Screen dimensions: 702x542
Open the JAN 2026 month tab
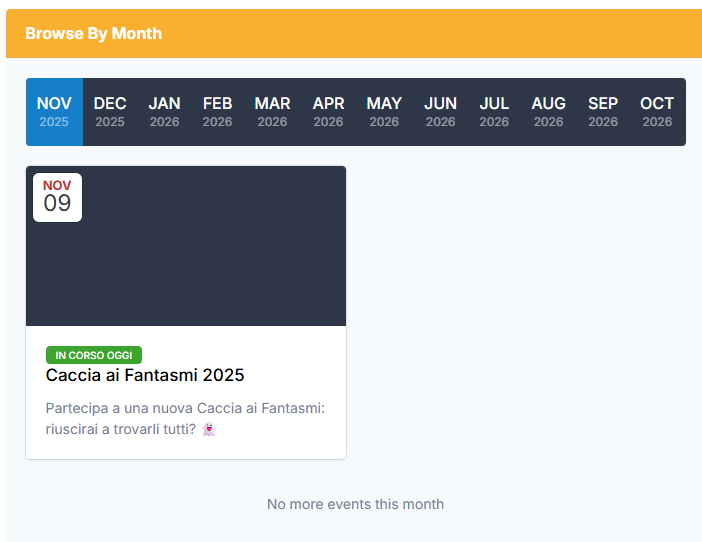pyautogui.click(x=164, y=112)
